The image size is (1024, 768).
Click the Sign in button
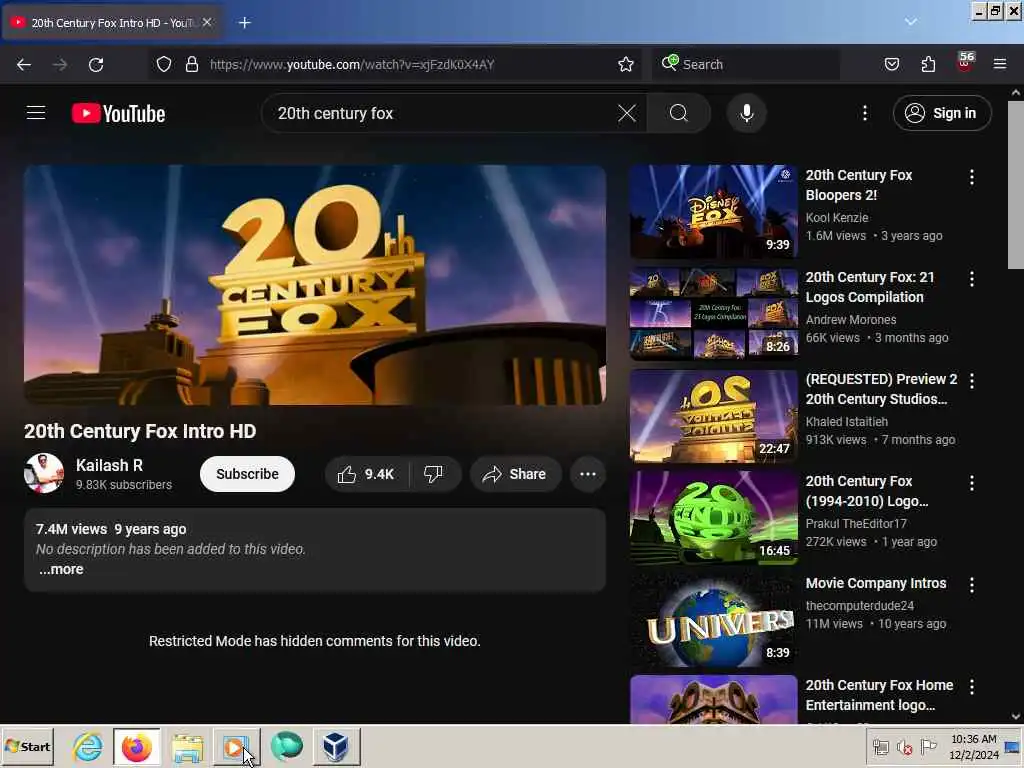pos(942,114)
